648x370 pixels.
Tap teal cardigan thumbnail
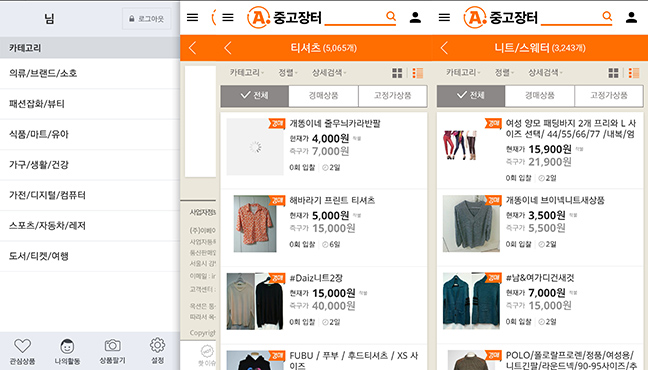pos(471,301)
